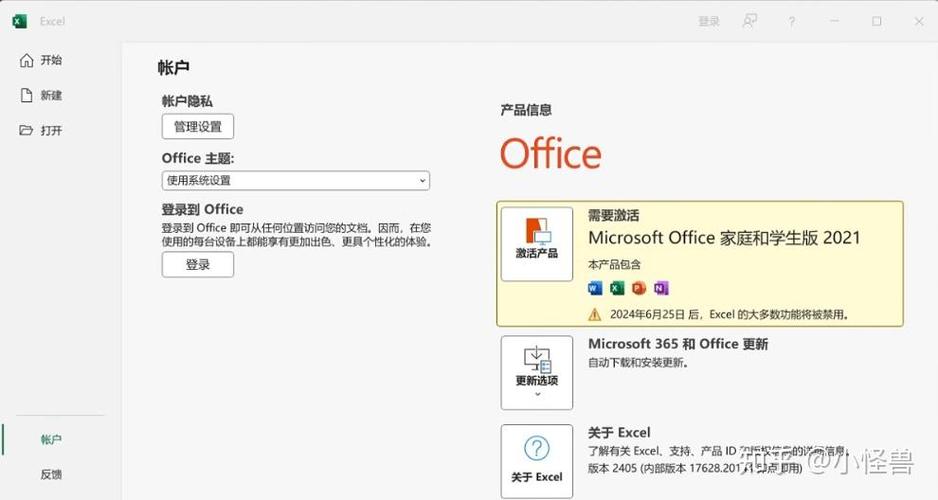The image size is (938, 500).
Task: Open the 反馈 feedback page
Action: [x=51, y=474]
